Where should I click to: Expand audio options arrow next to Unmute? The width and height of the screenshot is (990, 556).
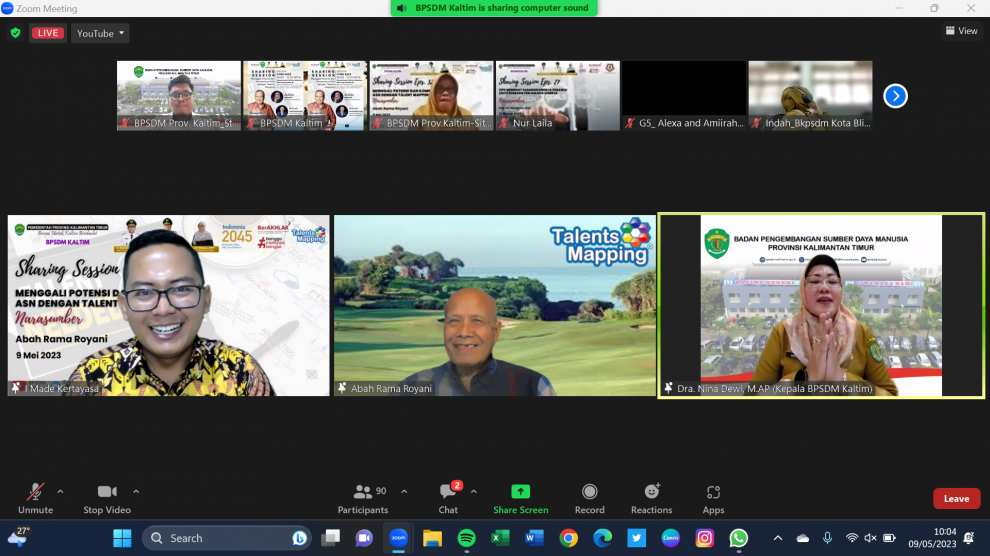click(x=60, y=491)
